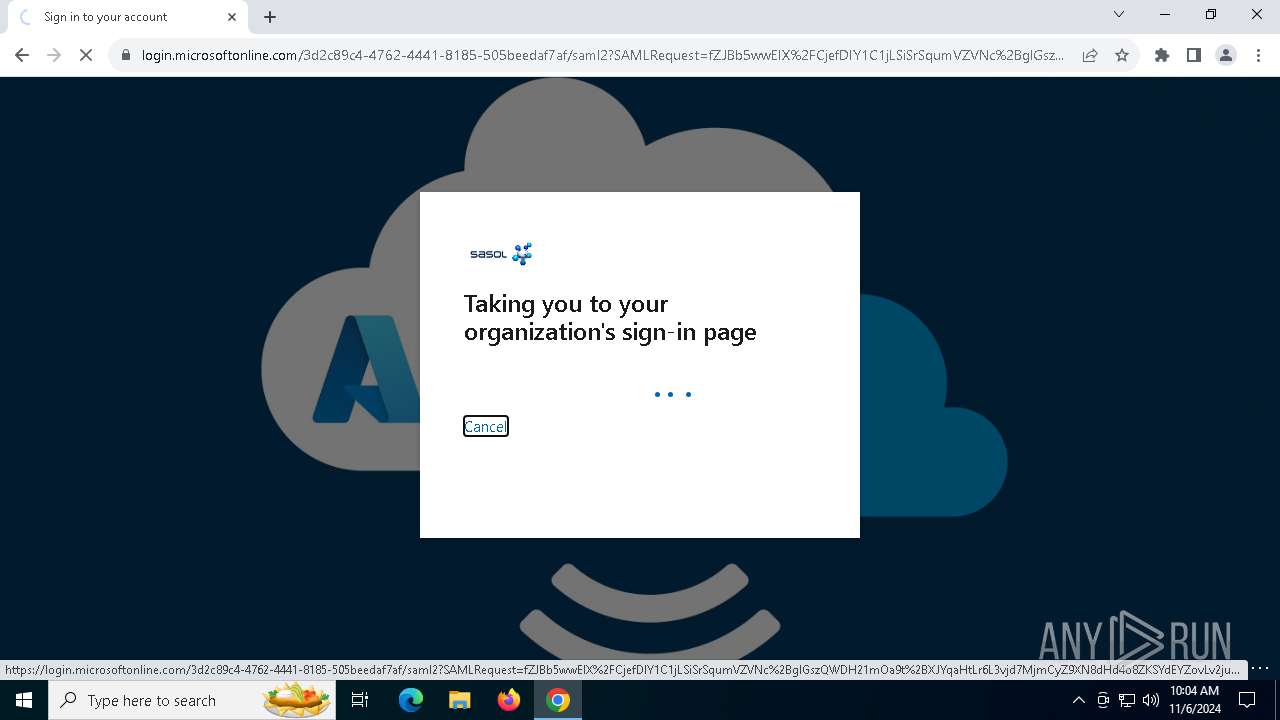
Task: Open the Chrome three-dot menu
Action: pyautogui.click(x=1258, y=55)
